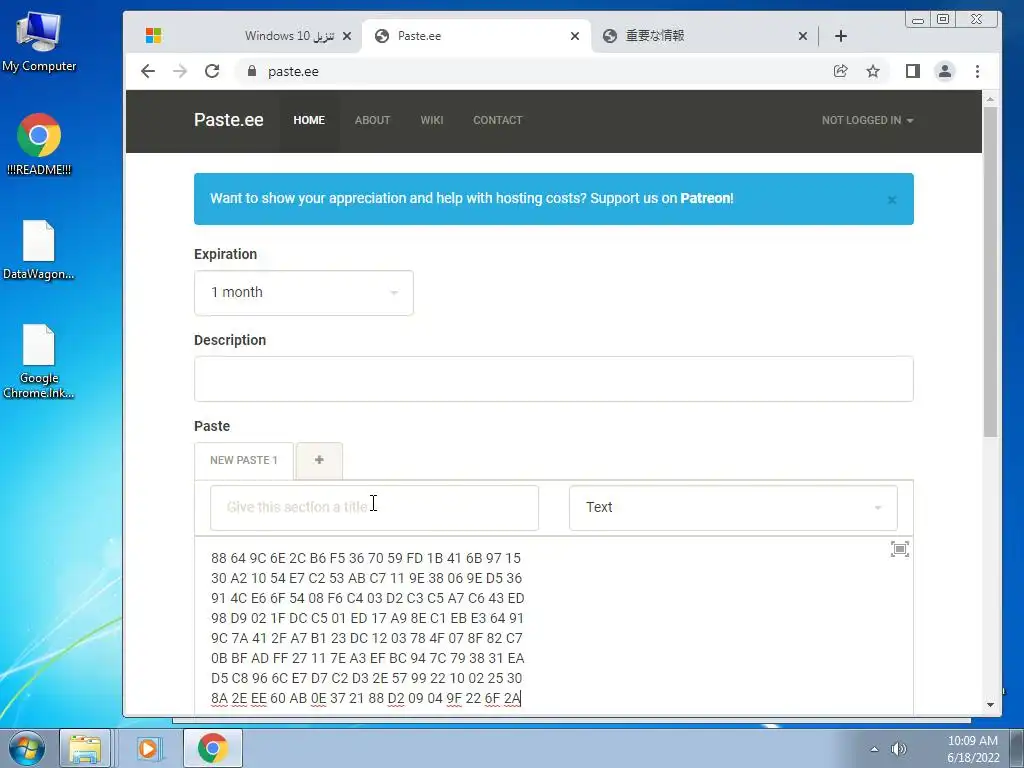Open My Computer desktop icon

39,41
